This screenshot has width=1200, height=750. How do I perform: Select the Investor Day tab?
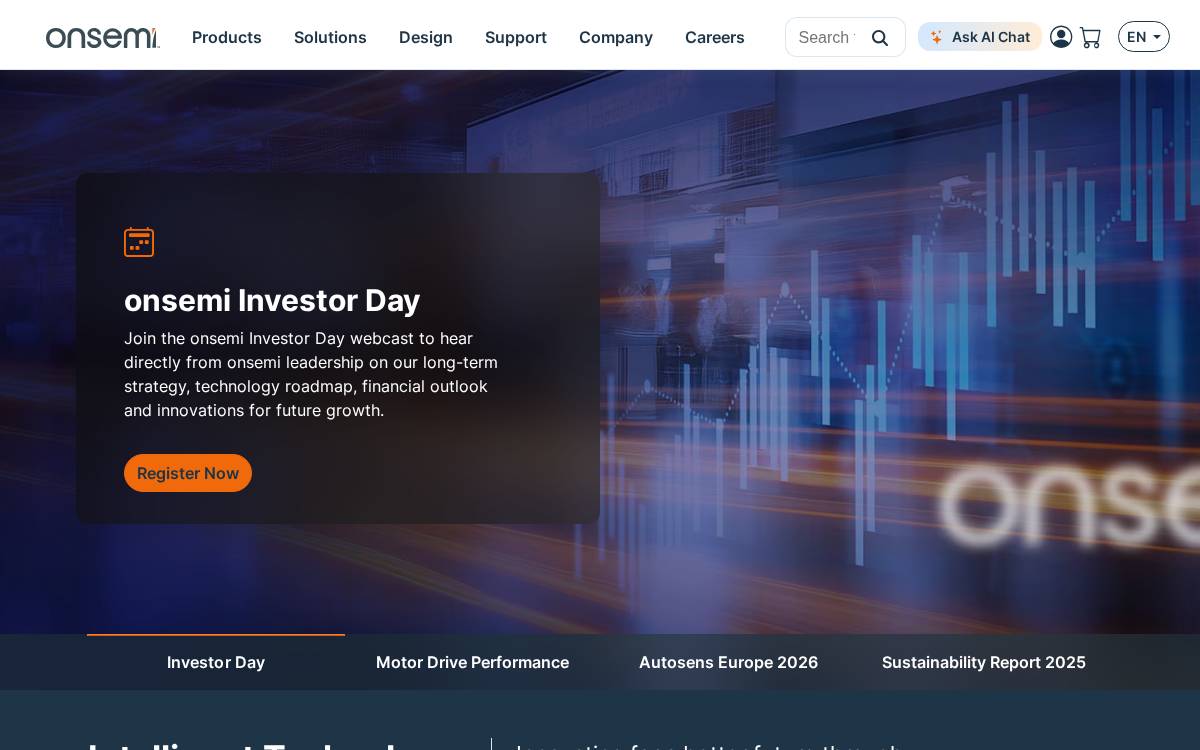tap(216, 662)
